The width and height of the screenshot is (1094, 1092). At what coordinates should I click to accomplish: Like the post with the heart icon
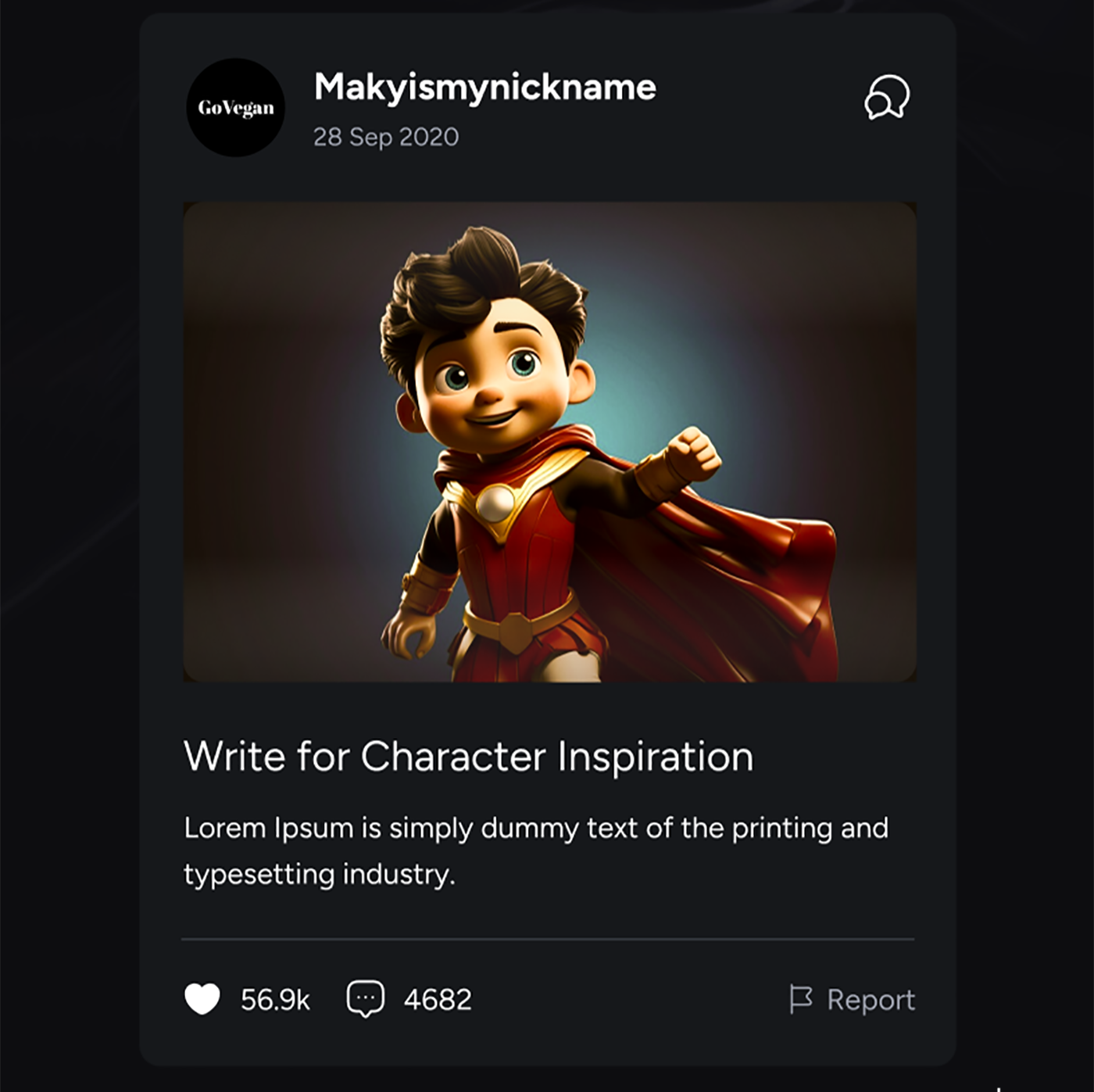(x=202, y=999)
